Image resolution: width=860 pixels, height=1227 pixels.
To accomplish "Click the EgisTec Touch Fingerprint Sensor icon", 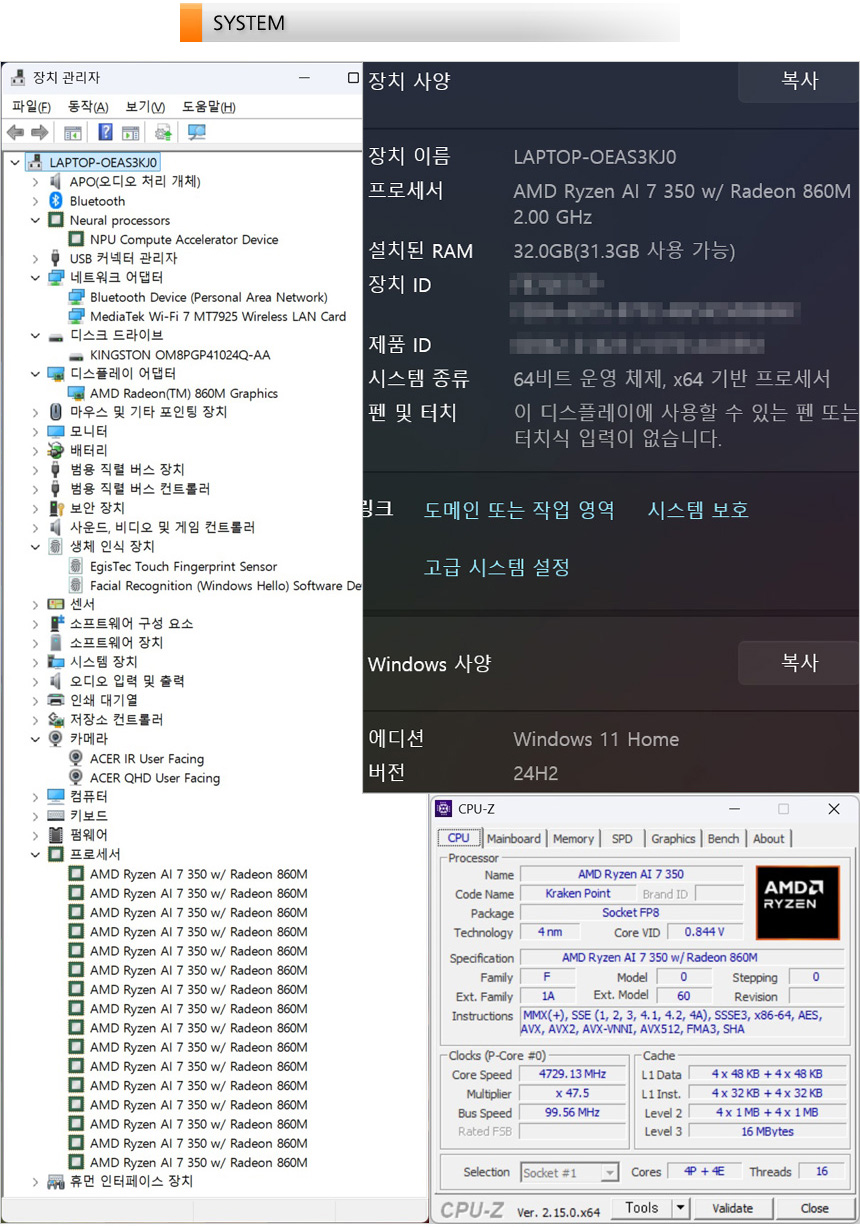I will (x=76, y=566).
